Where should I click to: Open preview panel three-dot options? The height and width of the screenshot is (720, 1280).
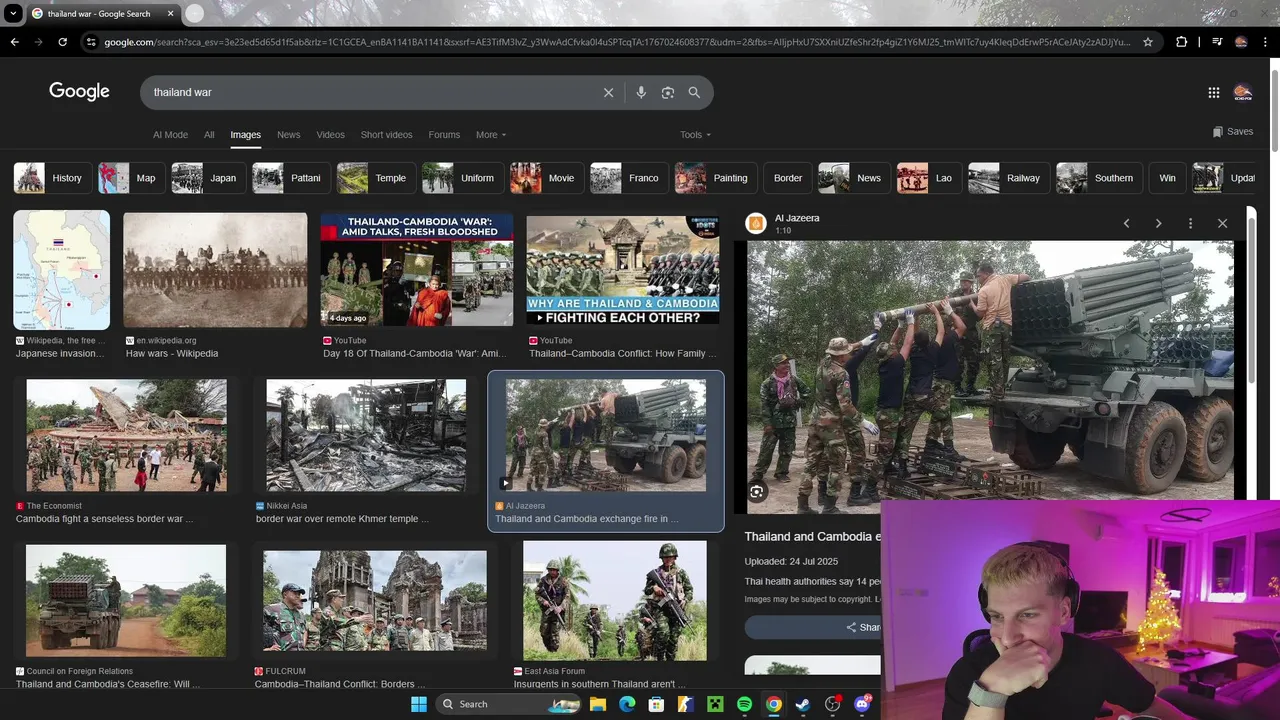[1190, 223]
